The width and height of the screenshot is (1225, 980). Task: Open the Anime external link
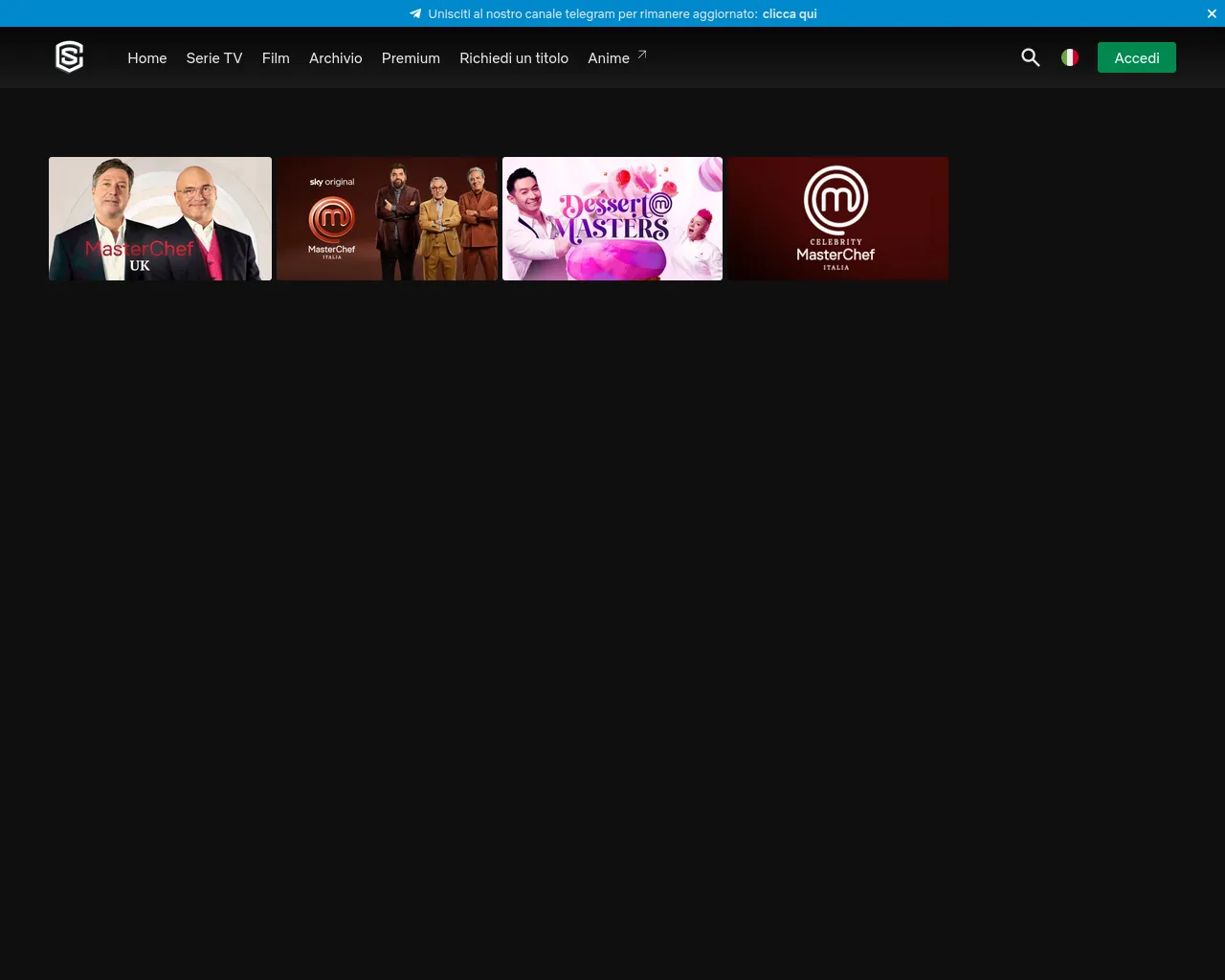[617, 58]
